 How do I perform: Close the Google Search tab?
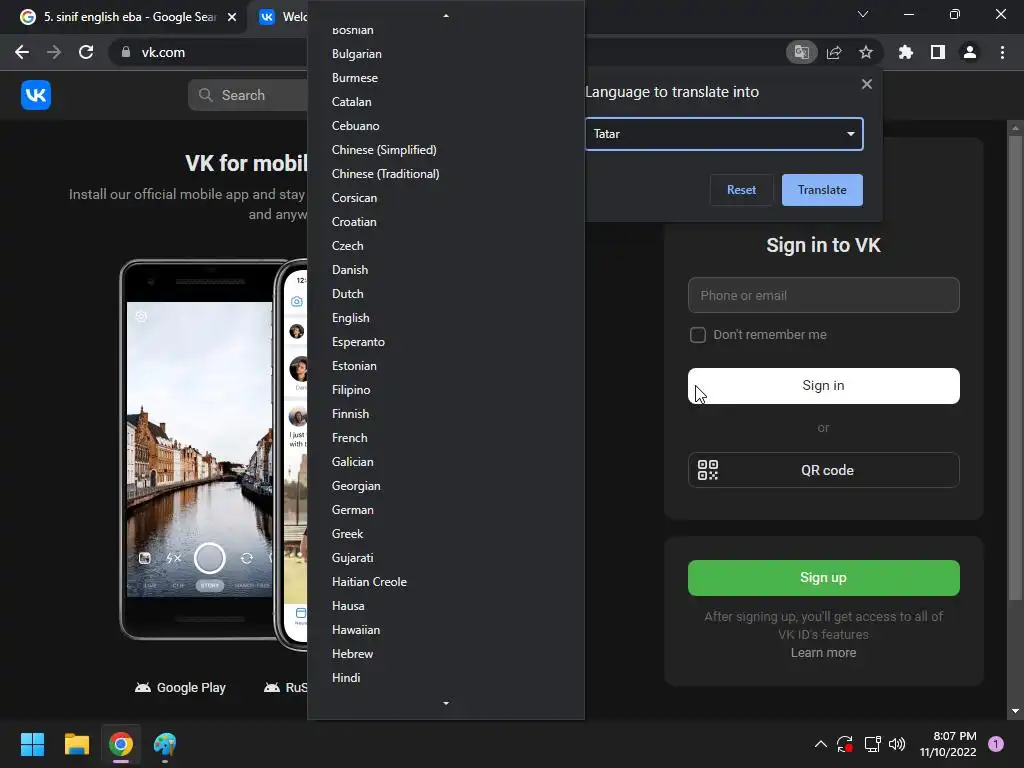(x=232, y=17)
